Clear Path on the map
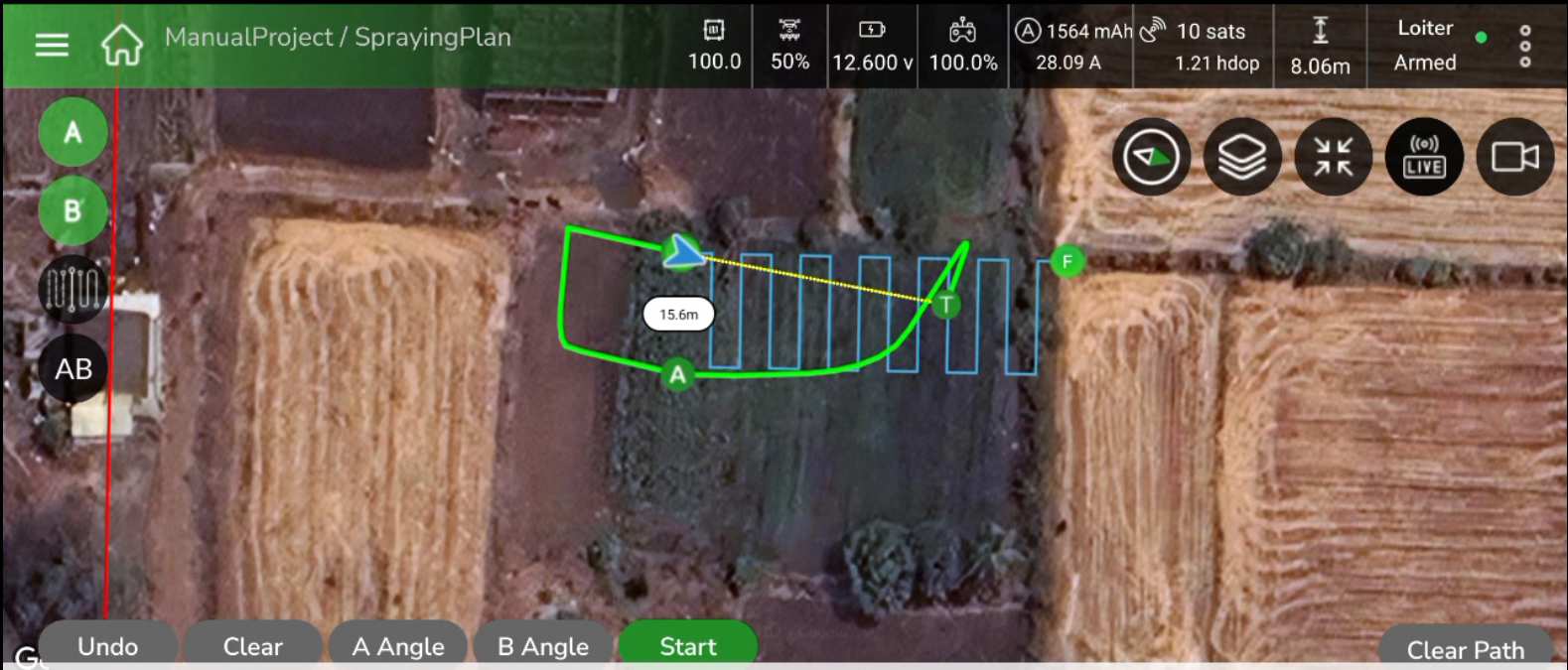Screen dimensions: 1568x670 [x=1466, y=648]
